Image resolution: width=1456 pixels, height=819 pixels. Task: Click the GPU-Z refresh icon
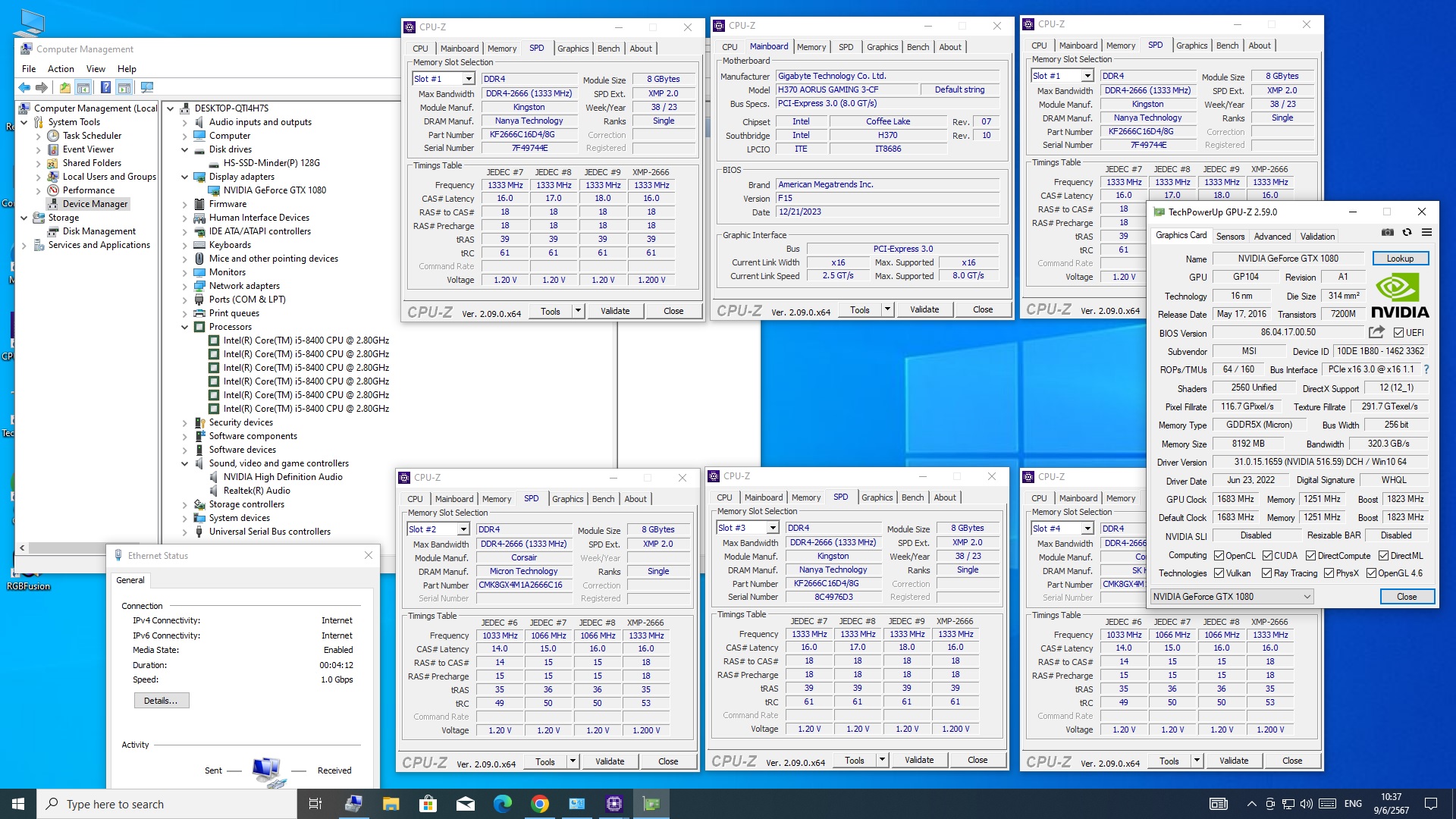(1407, 232)
